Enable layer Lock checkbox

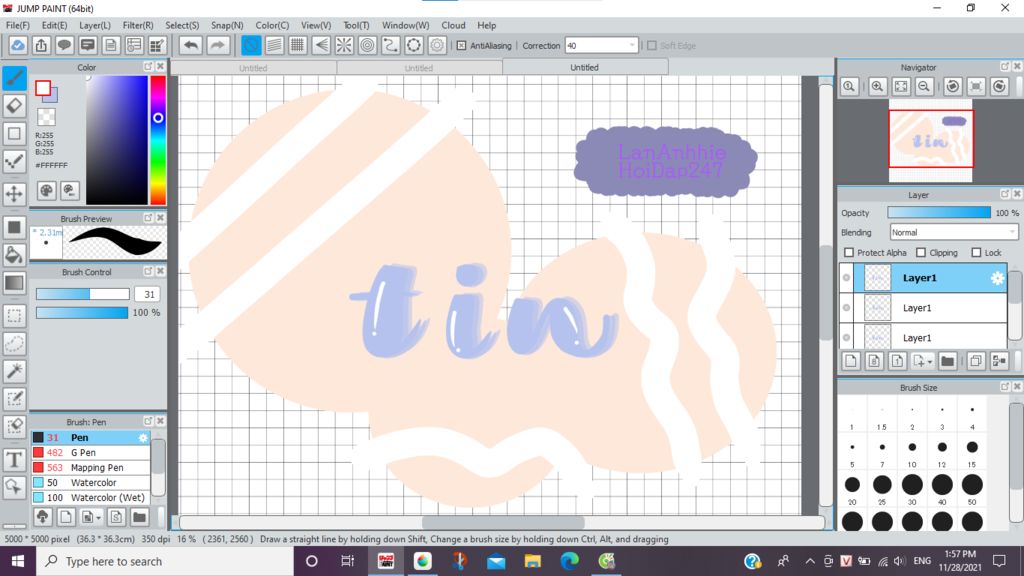click(976, 253)
